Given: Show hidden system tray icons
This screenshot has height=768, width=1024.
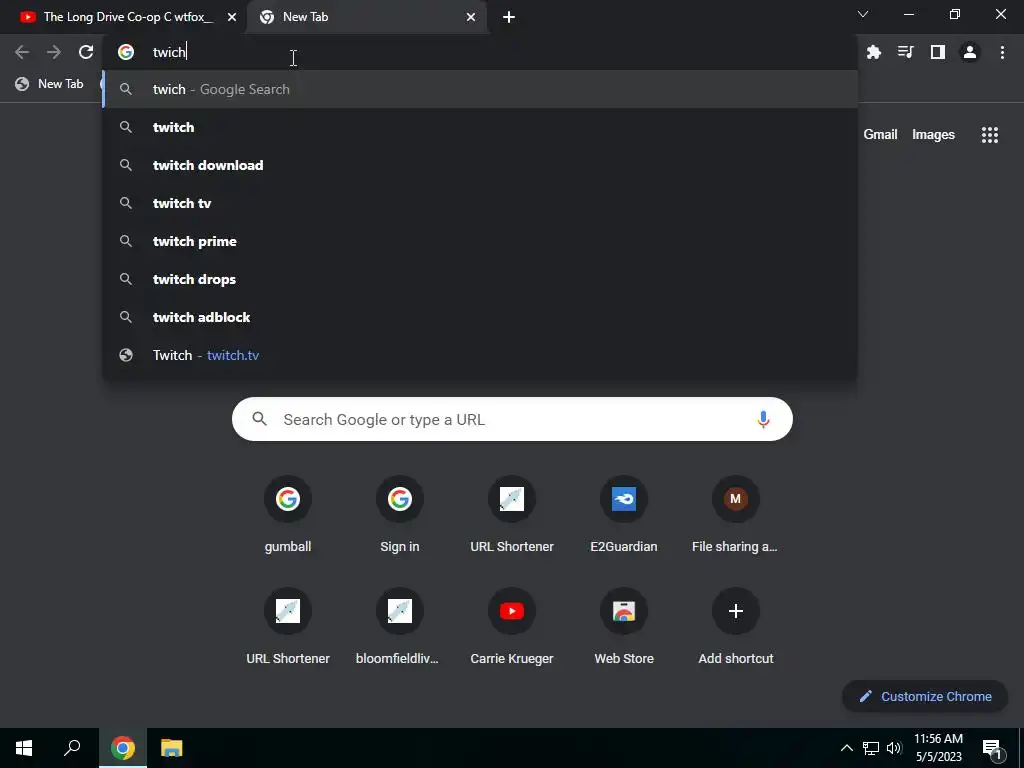Looking at the screenshot, I should coord(846,748).
